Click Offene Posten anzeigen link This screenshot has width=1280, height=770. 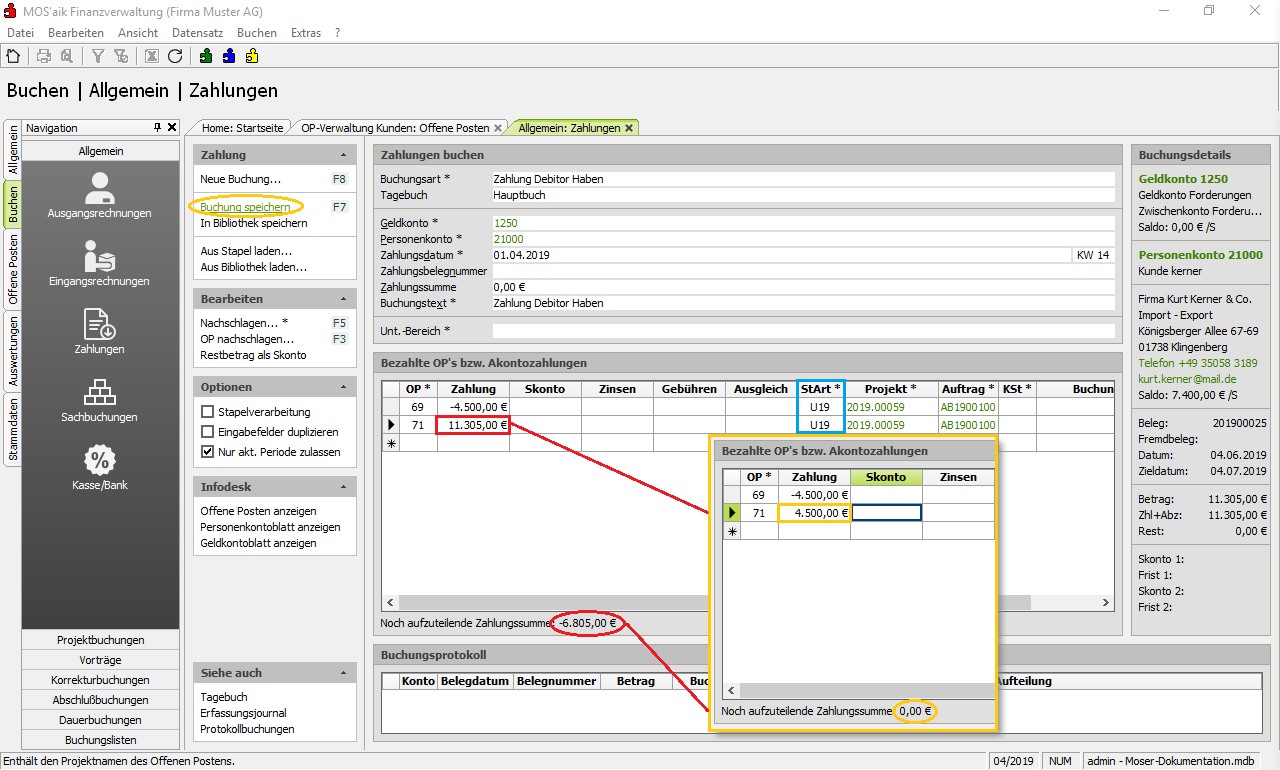point(258,511)
